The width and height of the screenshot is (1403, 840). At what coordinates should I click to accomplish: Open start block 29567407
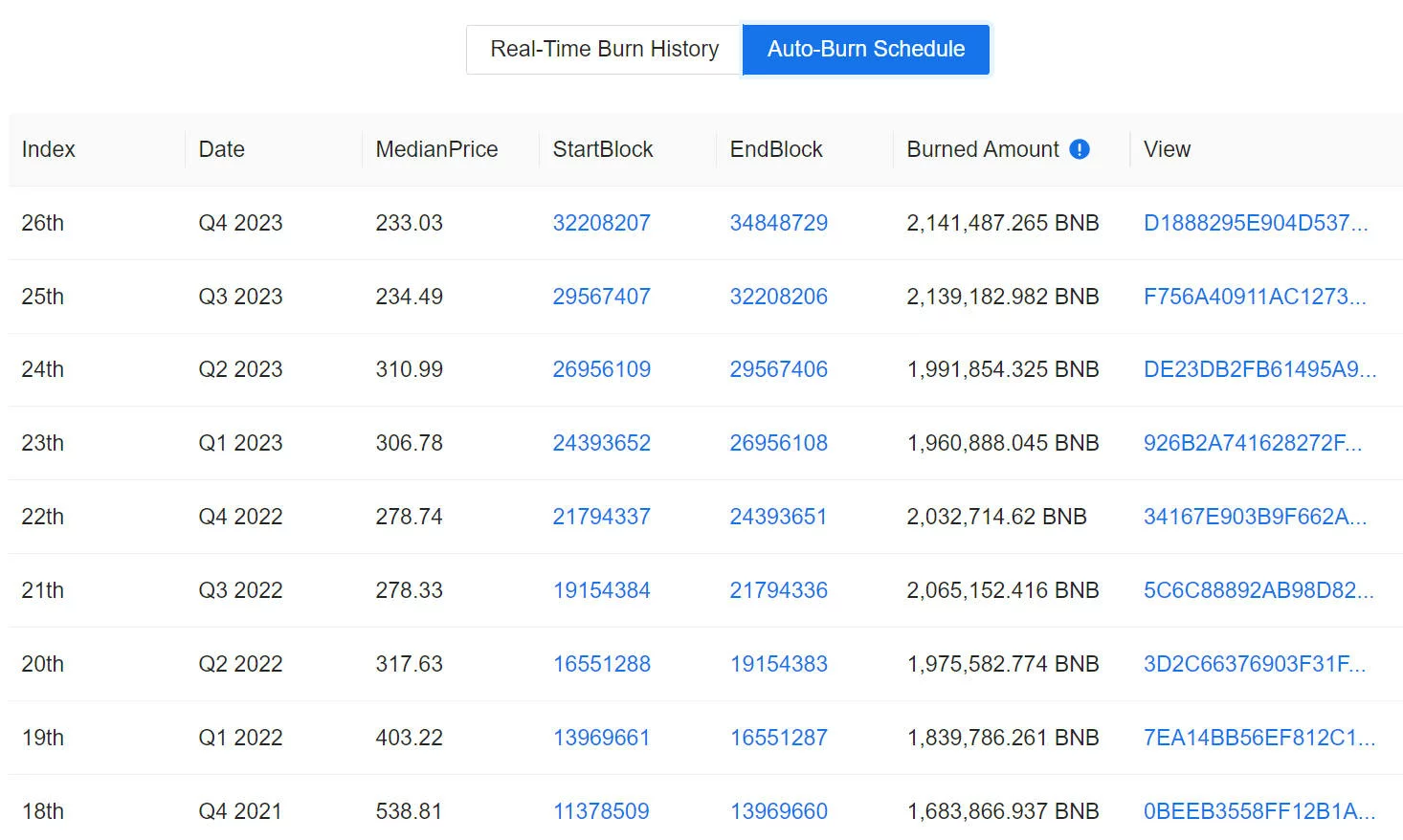(x=601, y=297)
